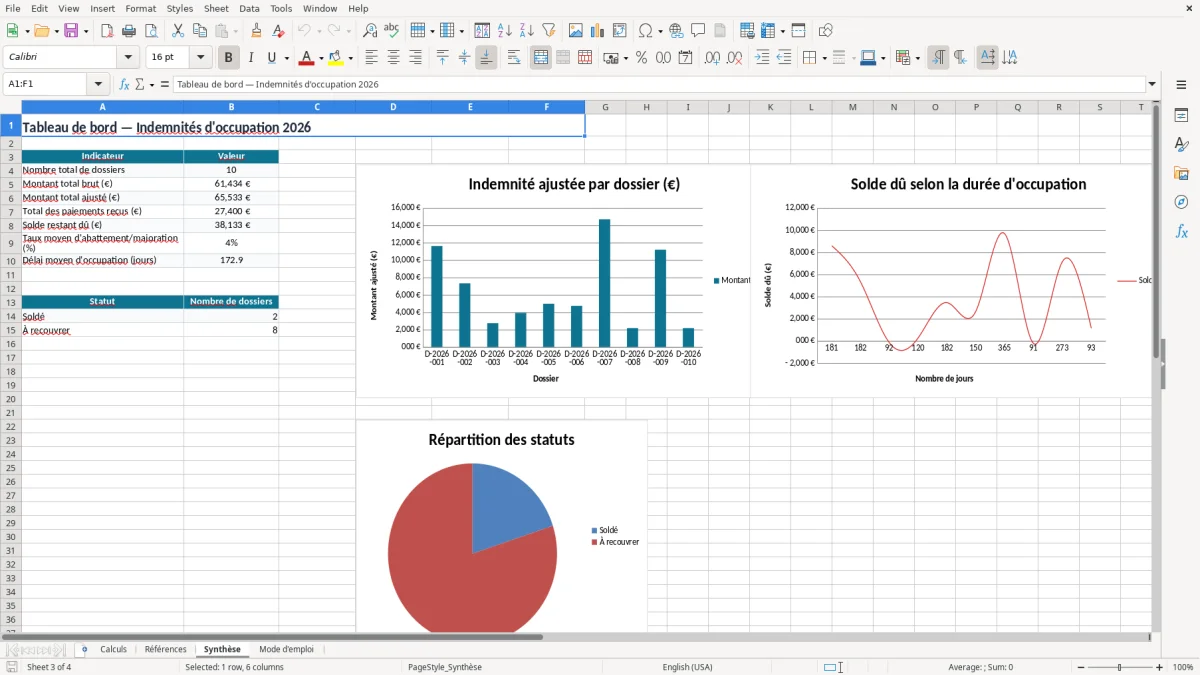The height and width of the screenshot is (675, 1200).
Task: Click the zoom slider
Action: click(1120, 667)
